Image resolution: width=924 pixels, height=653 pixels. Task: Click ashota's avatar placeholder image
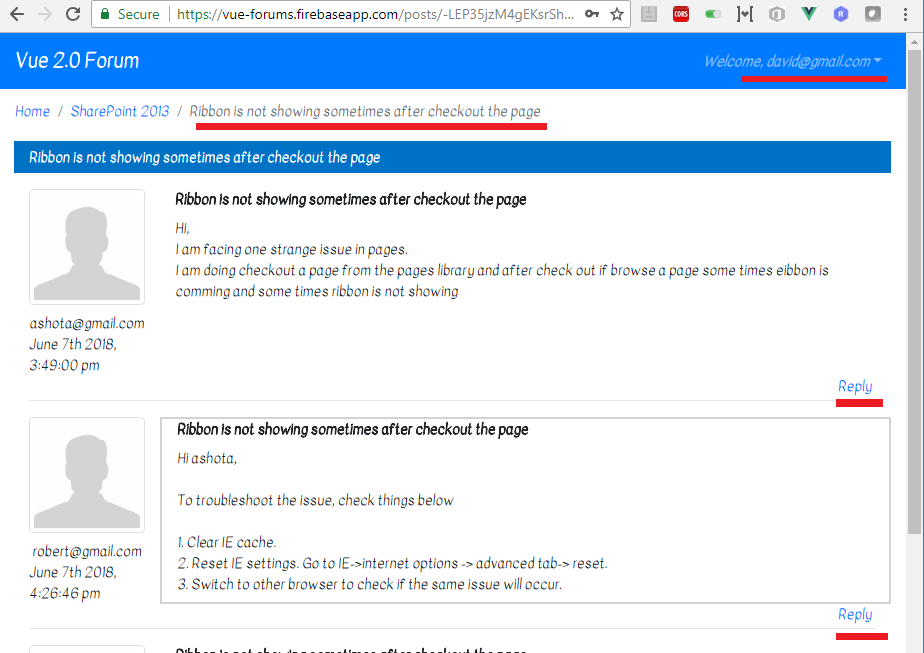tap(87, 247)
